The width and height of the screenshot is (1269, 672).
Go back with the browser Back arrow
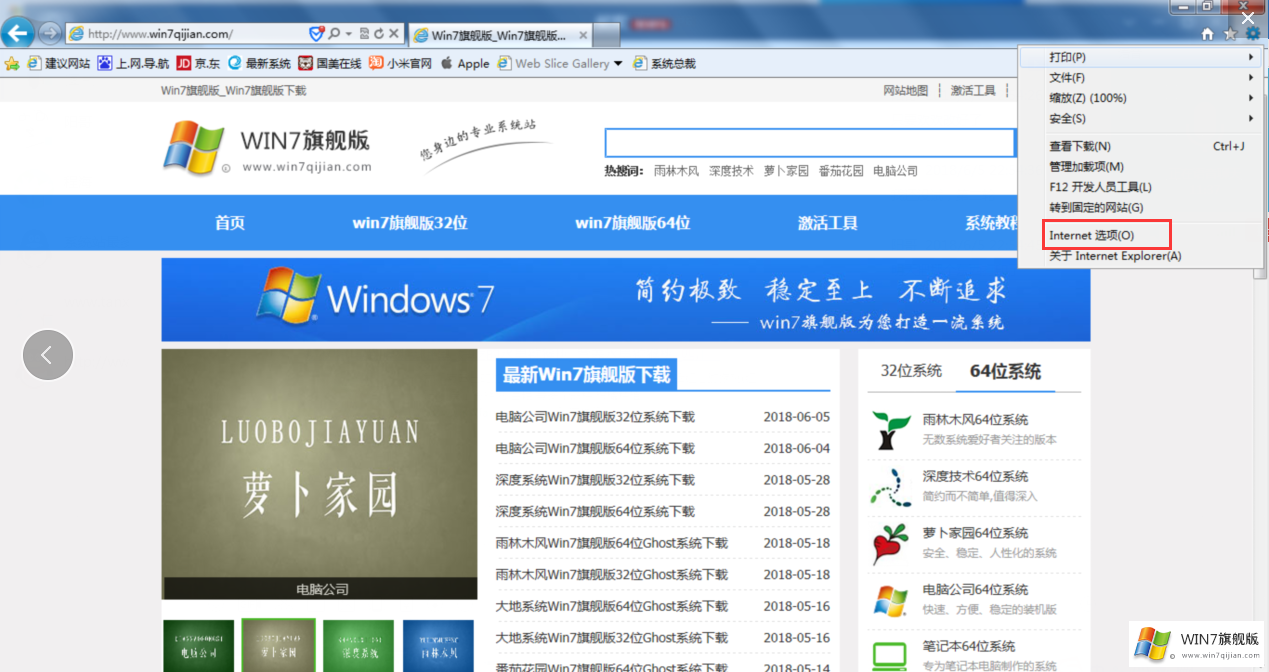coord(17,33)
